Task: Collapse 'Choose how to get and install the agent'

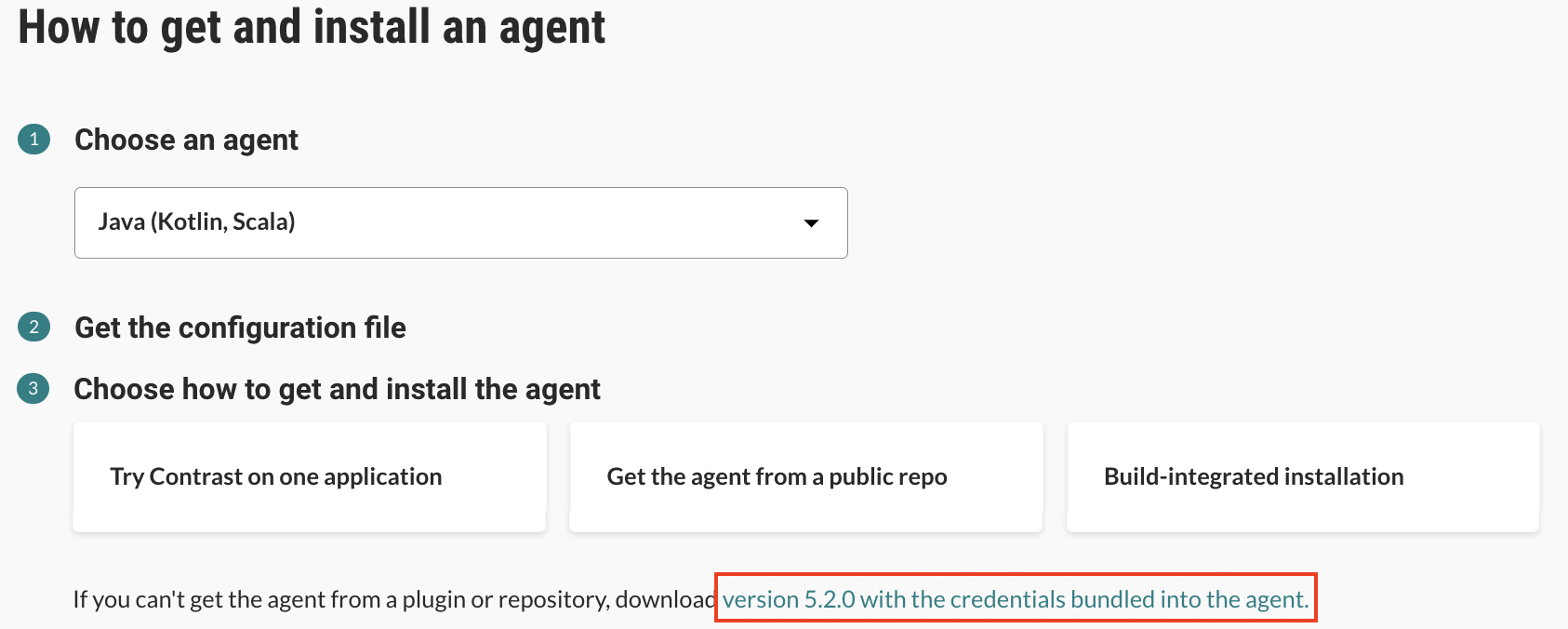Action: pos(337,389)
